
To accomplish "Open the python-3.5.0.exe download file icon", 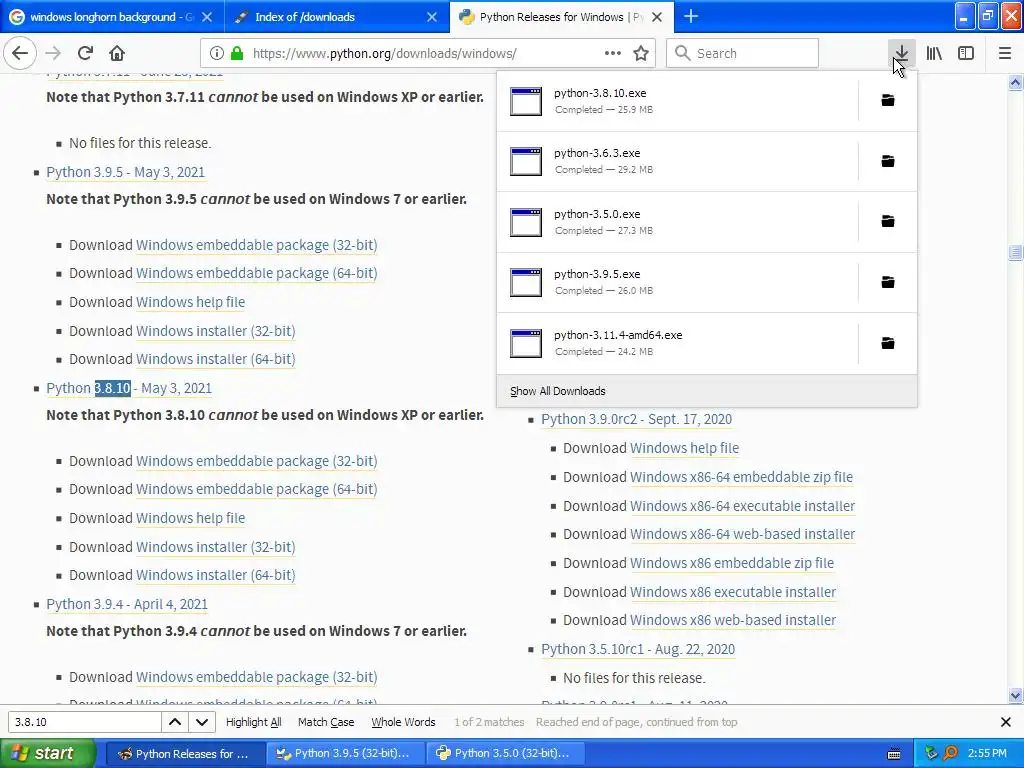I will coord(526,222).
